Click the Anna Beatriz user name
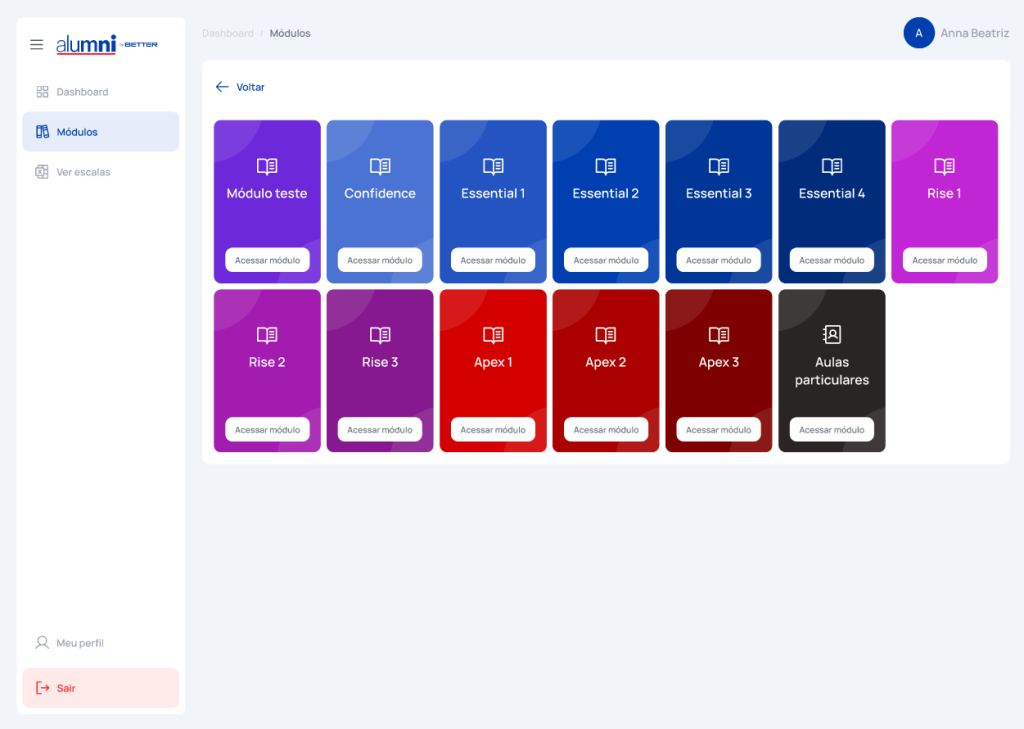The width and height of the screenshot is (1024, 729). (974, 34)
